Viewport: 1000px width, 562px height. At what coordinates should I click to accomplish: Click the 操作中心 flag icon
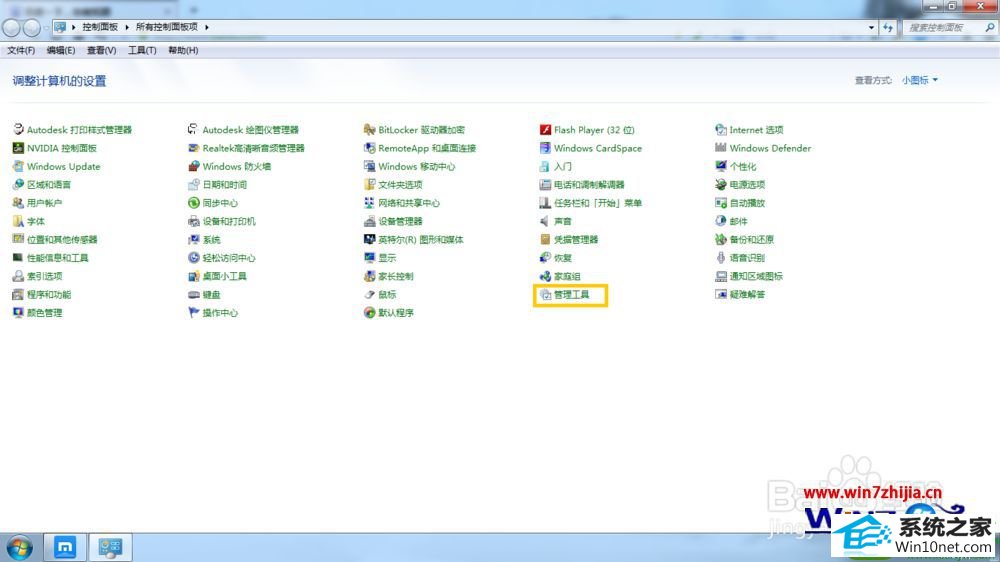(194, 313)
